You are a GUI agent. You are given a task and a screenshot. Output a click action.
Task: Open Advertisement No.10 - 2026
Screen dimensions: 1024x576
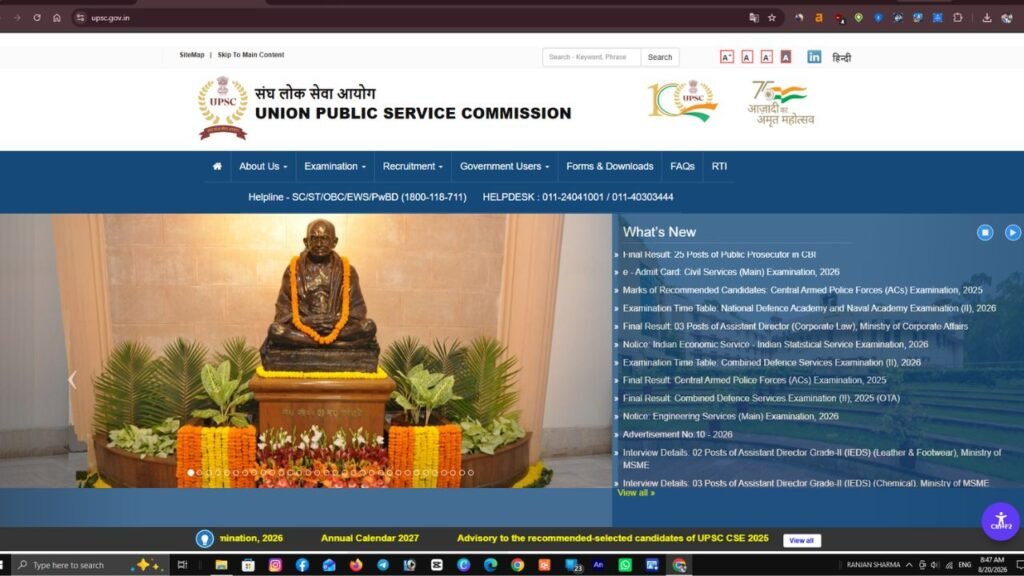[677, 434]
